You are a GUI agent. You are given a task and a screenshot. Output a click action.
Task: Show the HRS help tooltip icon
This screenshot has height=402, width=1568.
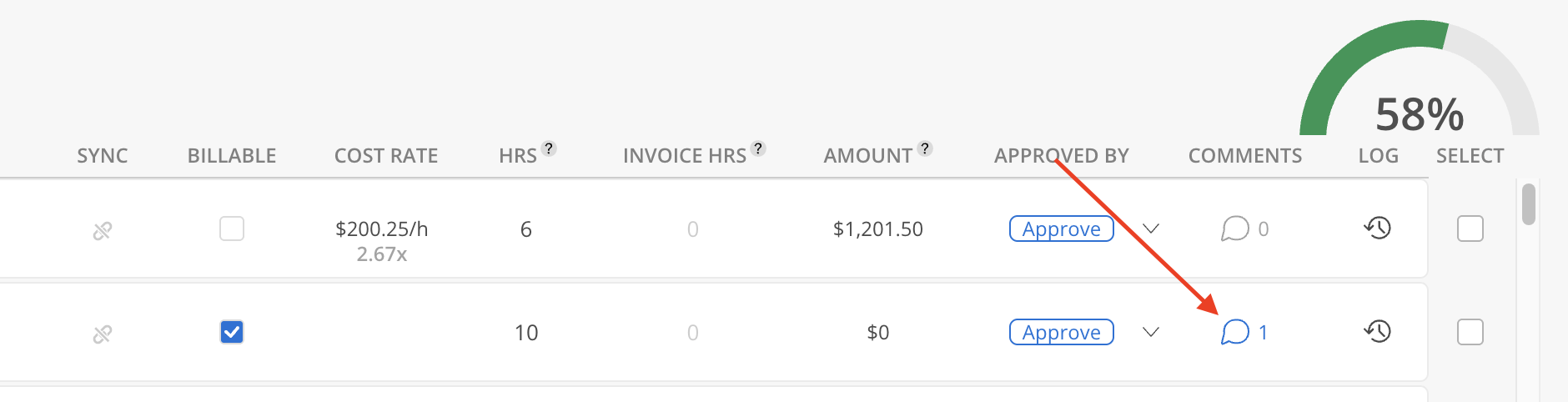point(548,148)
